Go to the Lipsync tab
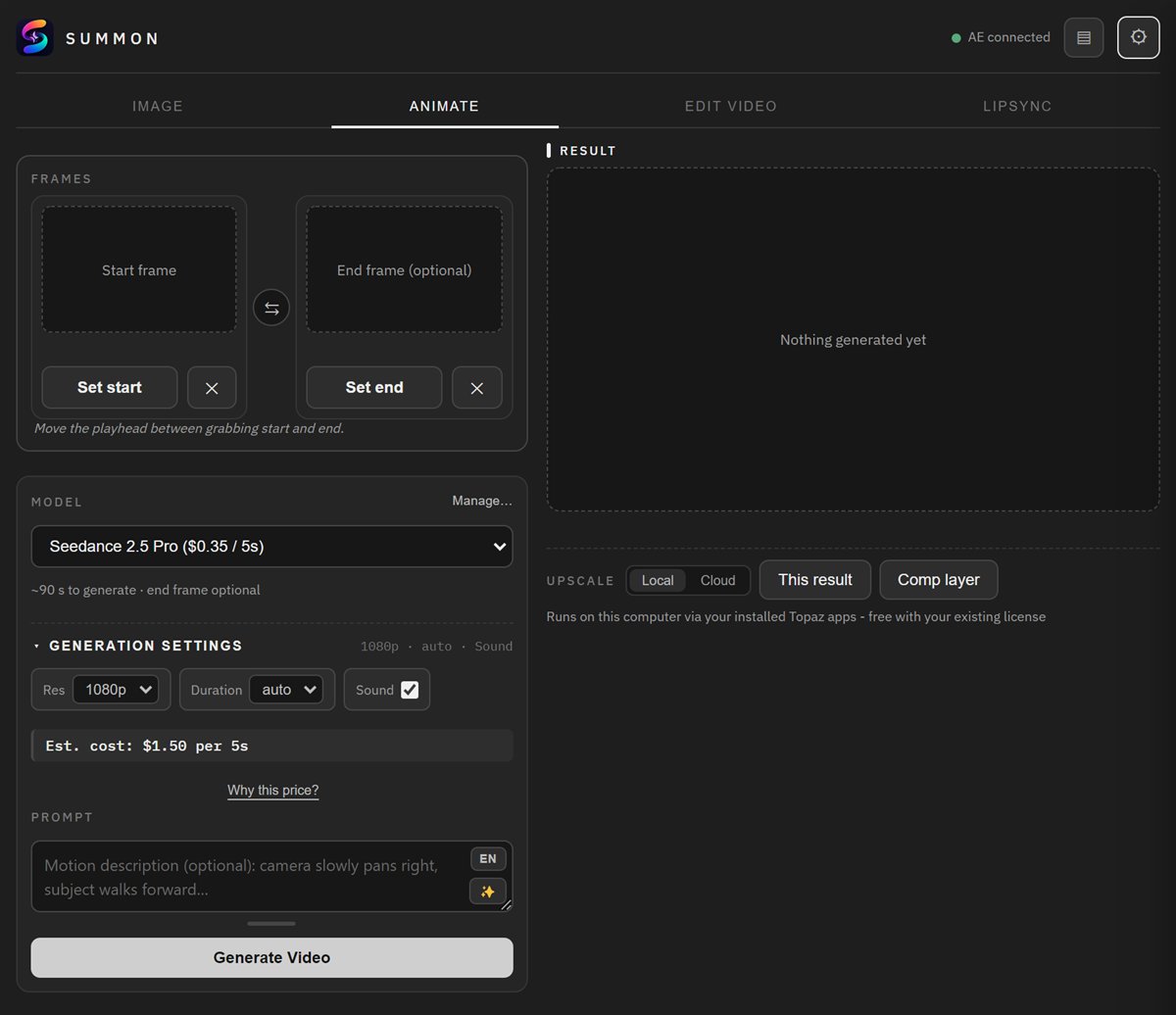The height and width of the screenshot is (1015, 1176). tap(1017, 106)
